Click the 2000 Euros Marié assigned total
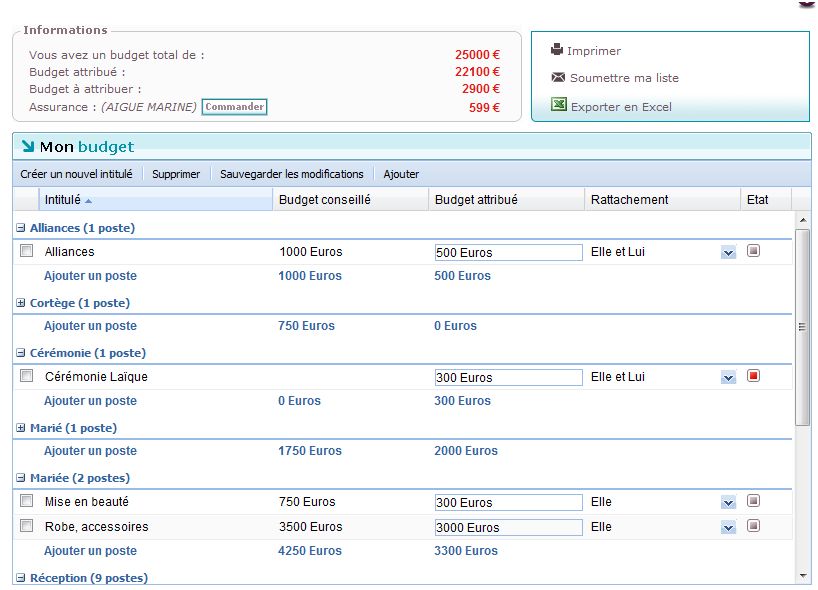 466,451
